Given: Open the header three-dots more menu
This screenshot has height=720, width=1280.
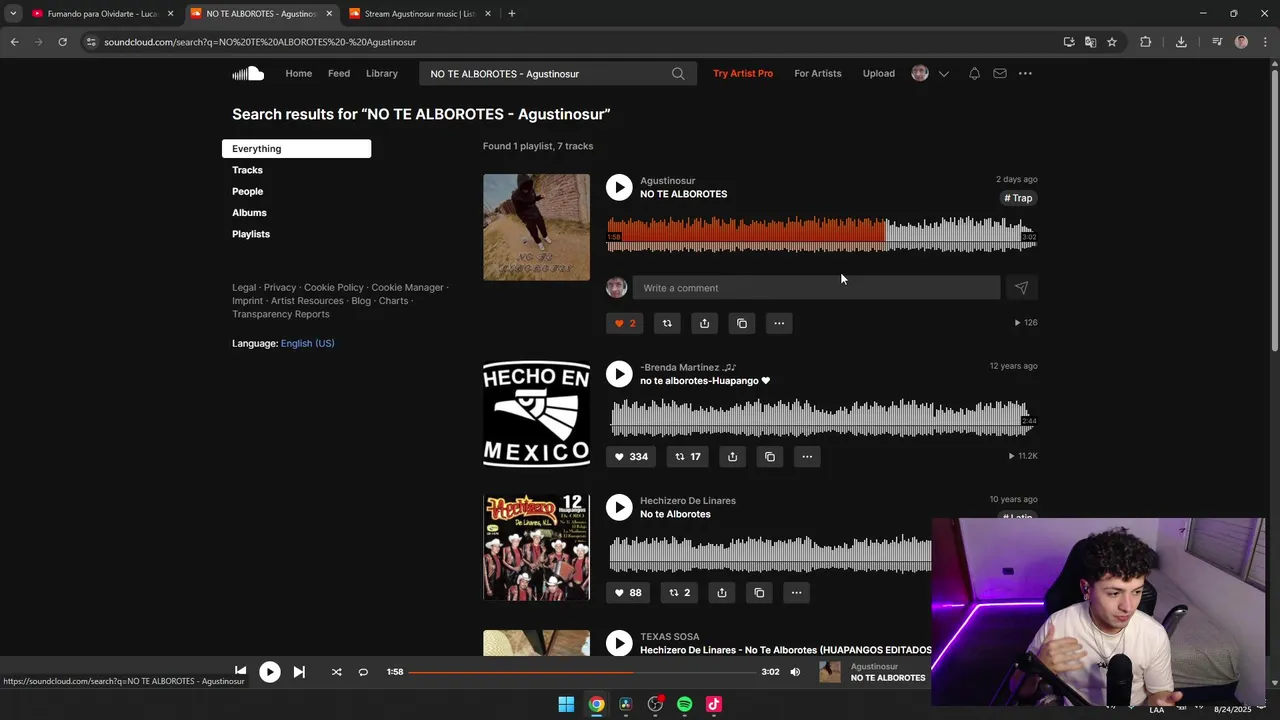Looking at the screenshot, I should (1025, 73).
